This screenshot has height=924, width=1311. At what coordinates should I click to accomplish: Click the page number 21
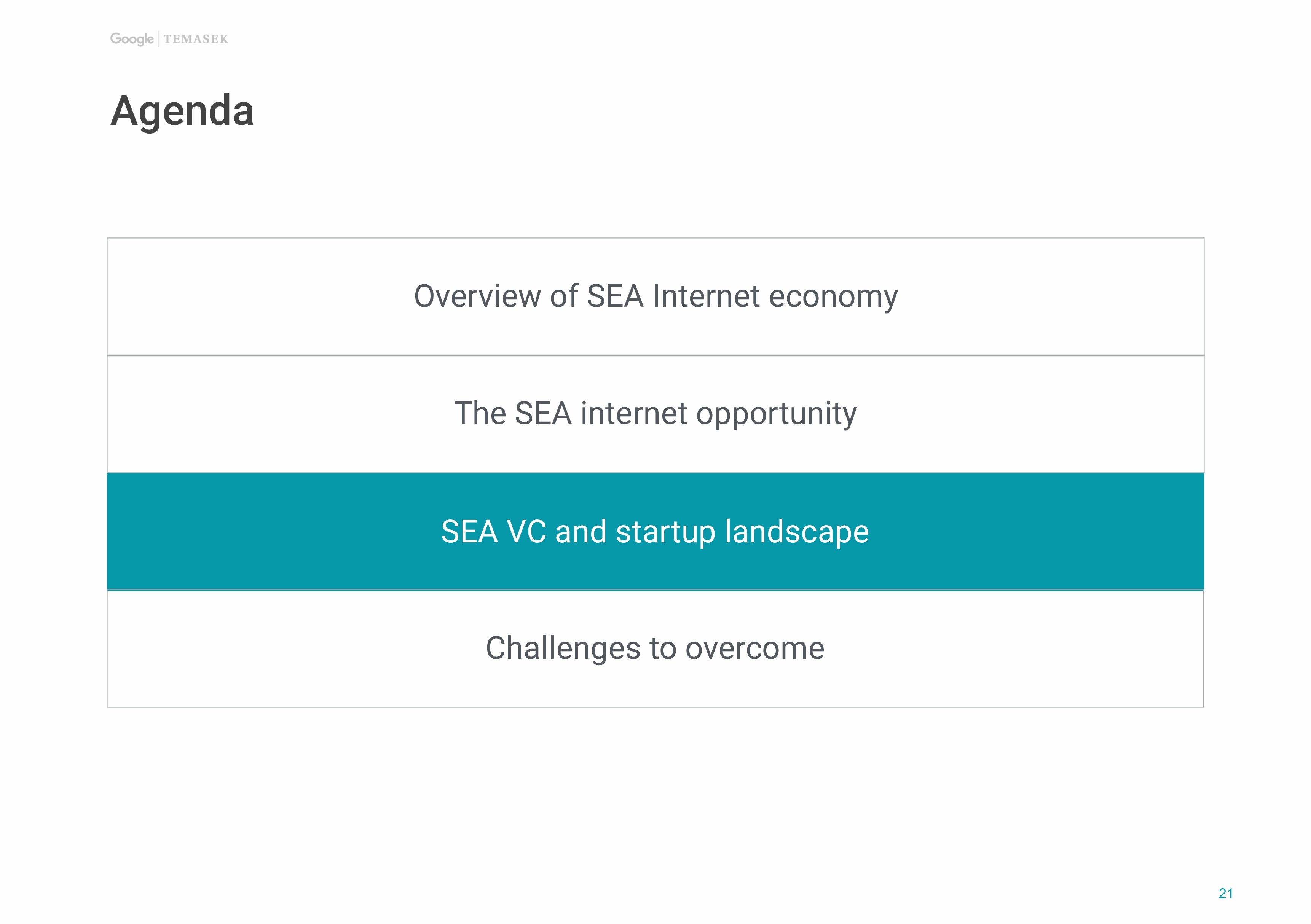coord(1225,894)
